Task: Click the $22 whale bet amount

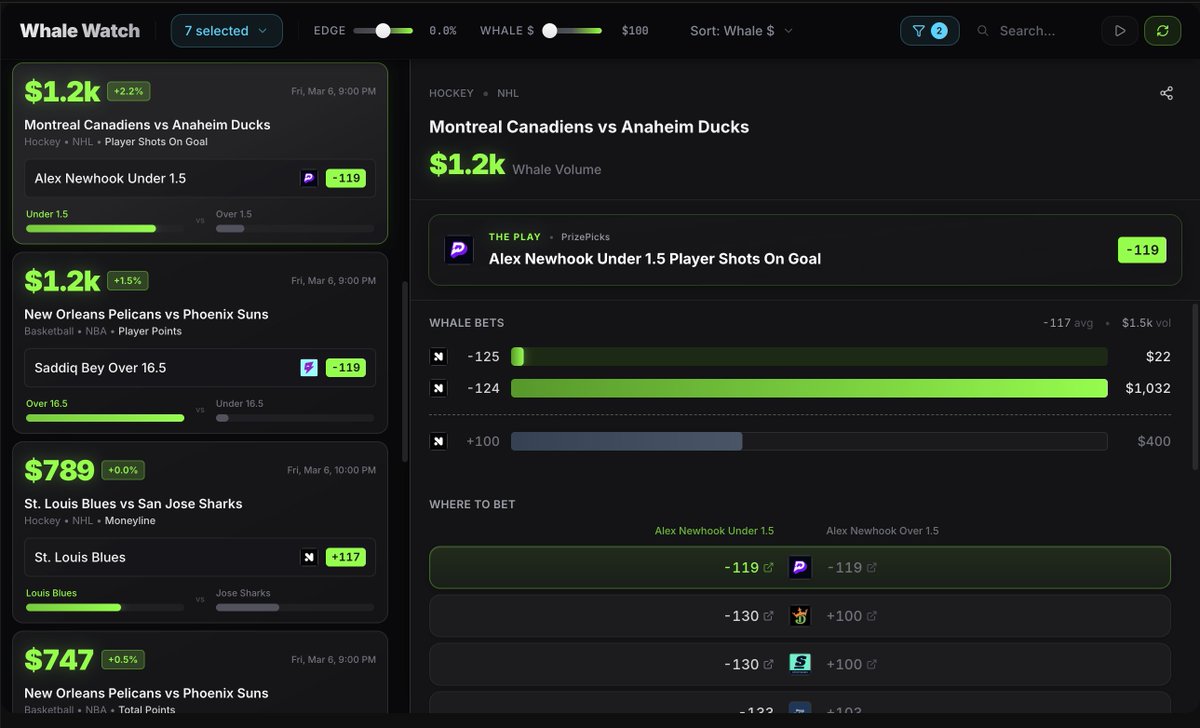Action: pyautogui.click(x=1159, y=356)
